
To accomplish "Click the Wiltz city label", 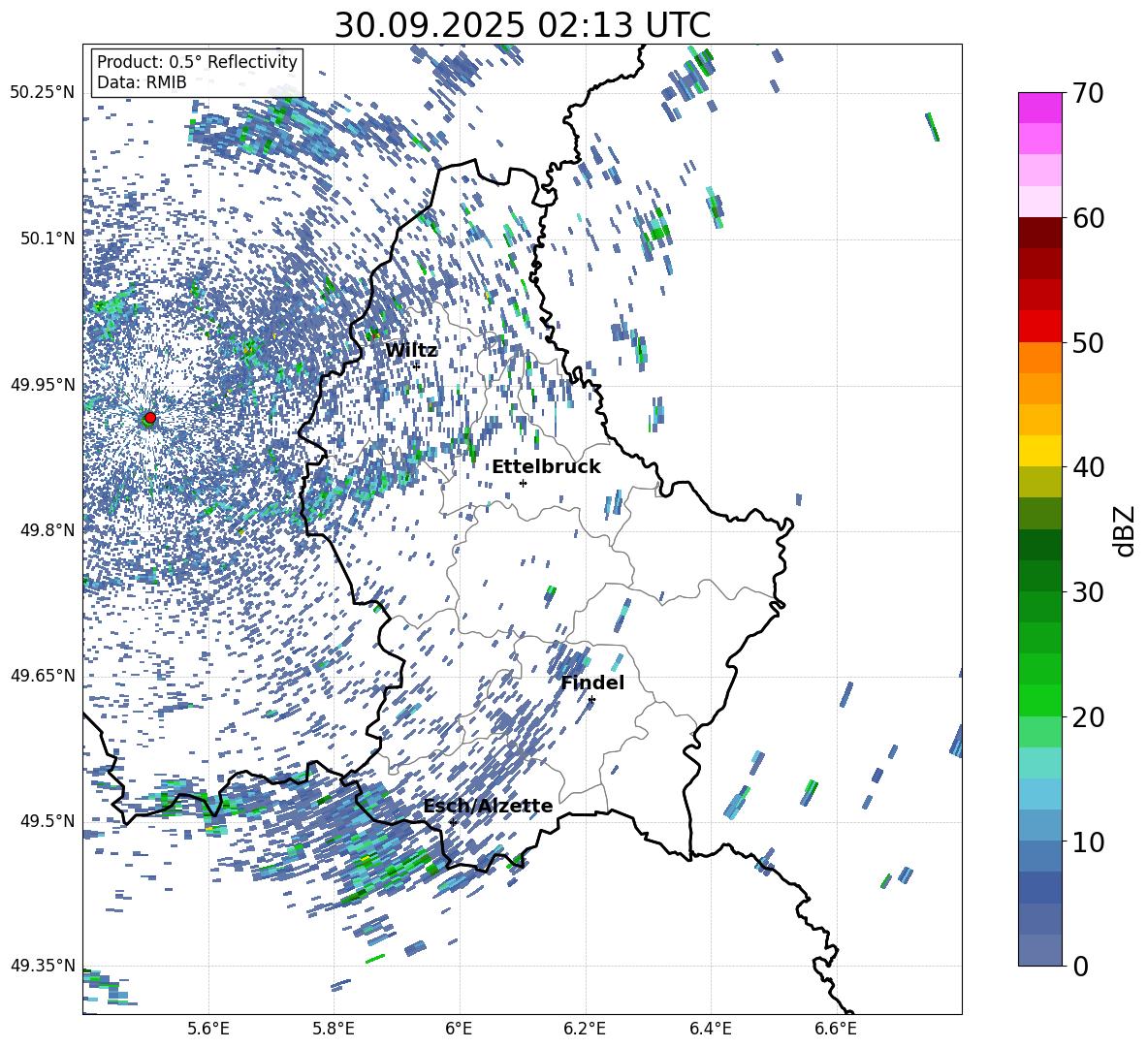I will coord(411,350).
